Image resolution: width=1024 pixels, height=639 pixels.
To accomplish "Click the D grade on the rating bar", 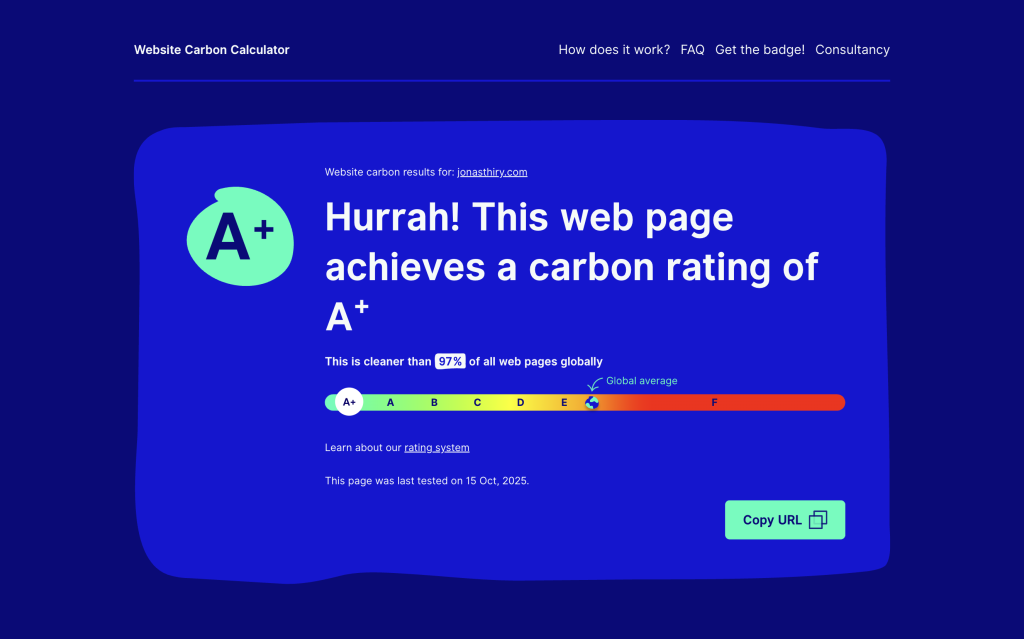I will 520,402.
